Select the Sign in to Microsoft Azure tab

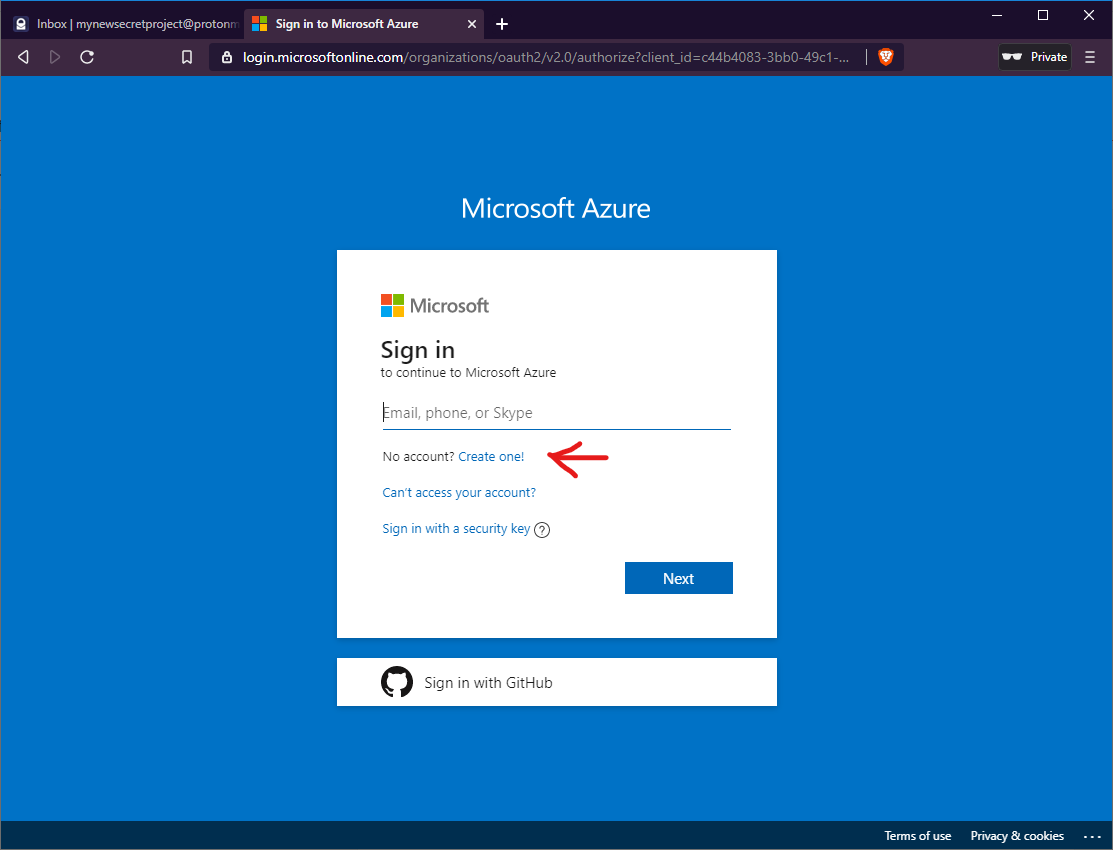[x=365, y=24]
